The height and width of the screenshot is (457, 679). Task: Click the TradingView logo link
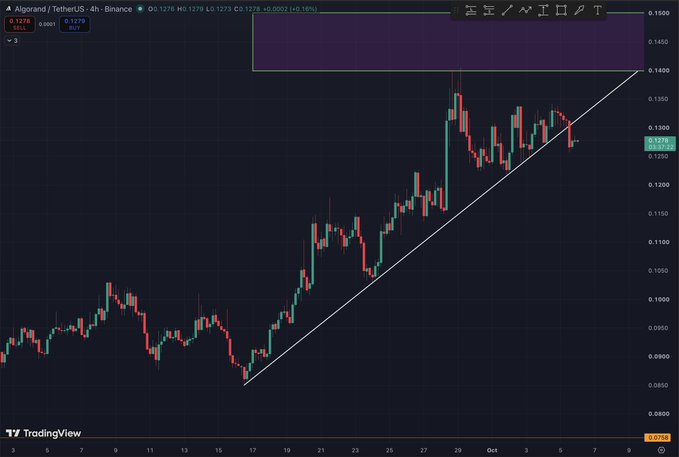click(x=43, y=433)
